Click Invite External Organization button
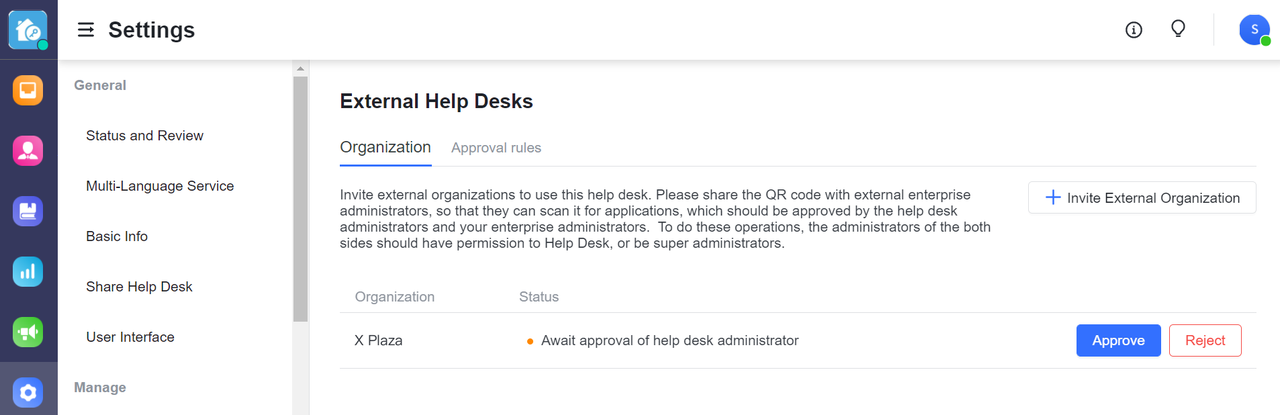This screenshot has width=1280, height=415. (x=1142, y=198)
